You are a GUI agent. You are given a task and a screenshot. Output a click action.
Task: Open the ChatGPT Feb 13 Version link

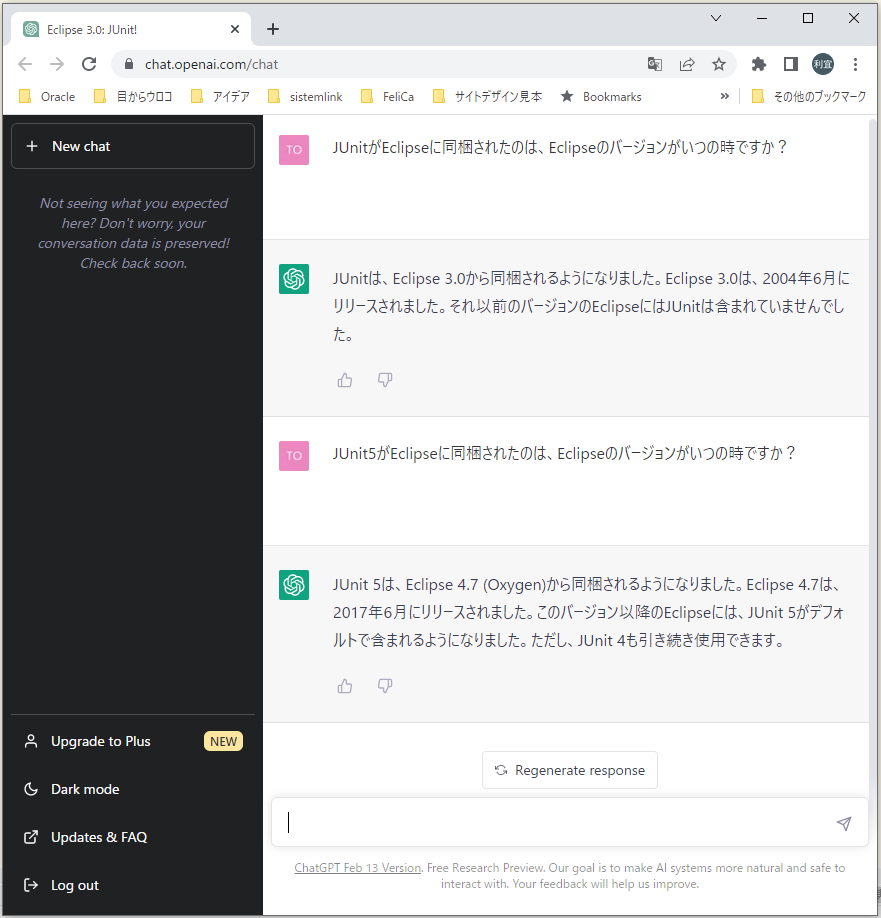point(357,867)
